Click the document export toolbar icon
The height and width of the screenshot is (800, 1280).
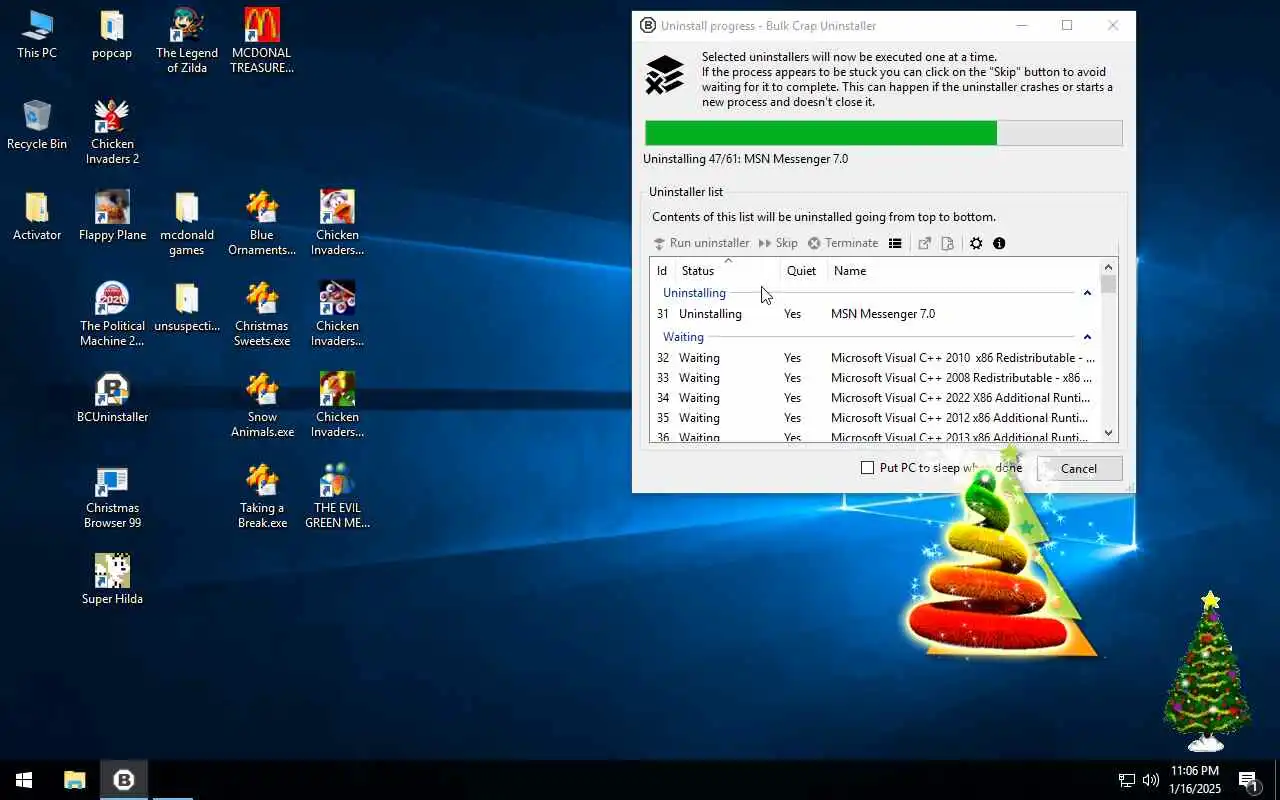point(948,243)
